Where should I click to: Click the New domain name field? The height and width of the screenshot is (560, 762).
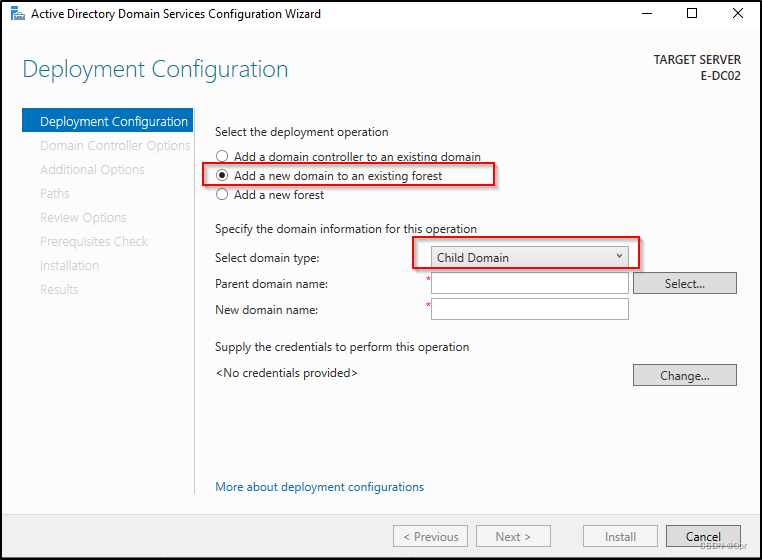click(530, 309)
